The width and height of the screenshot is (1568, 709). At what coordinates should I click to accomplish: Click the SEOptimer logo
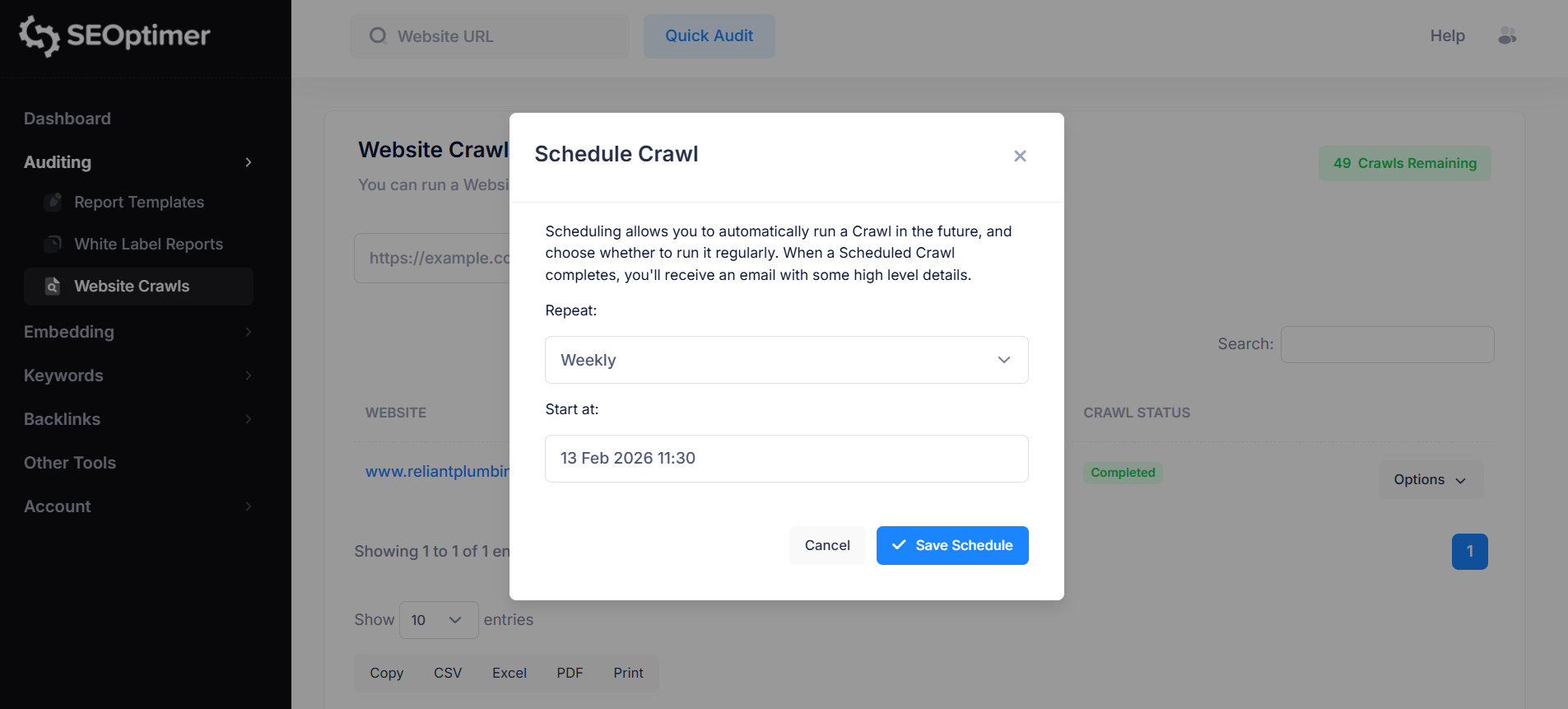click(113, 35)
